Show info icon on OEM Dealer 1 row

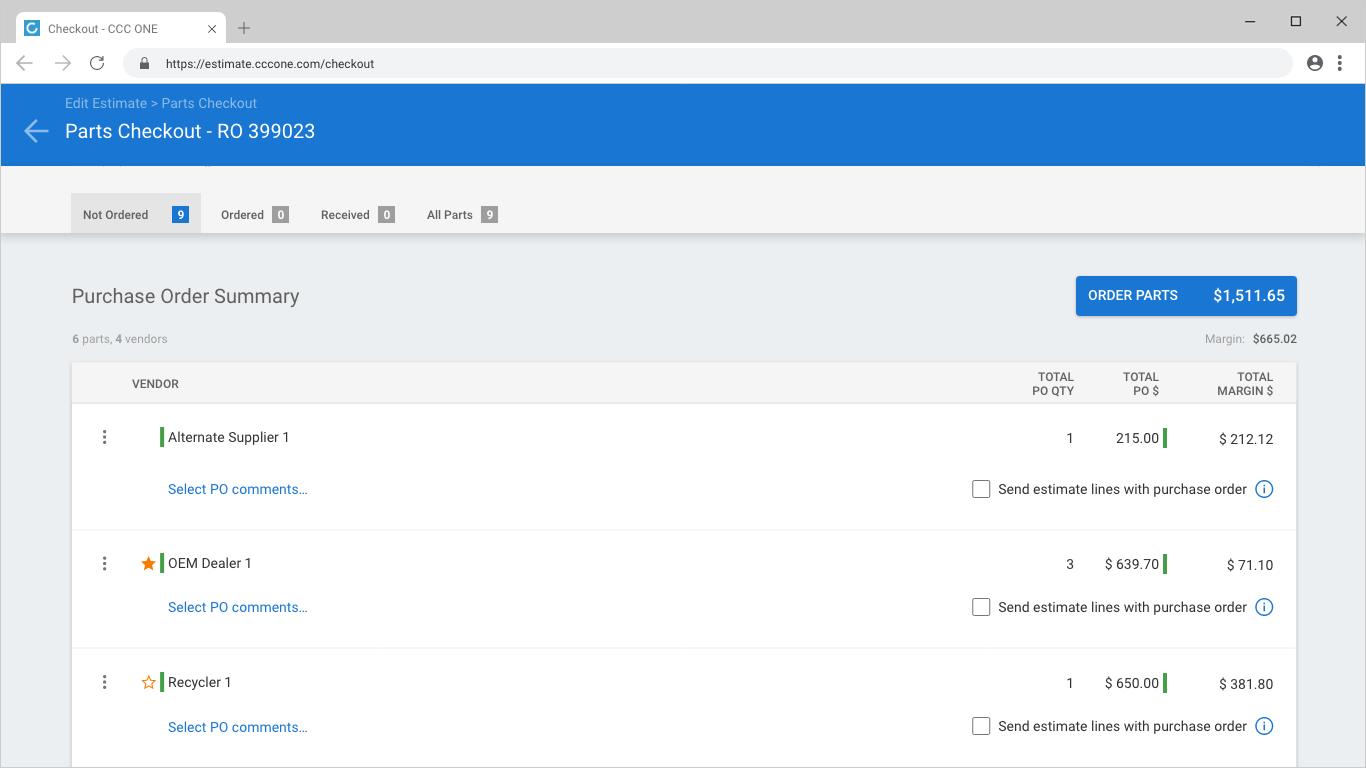1264,607
